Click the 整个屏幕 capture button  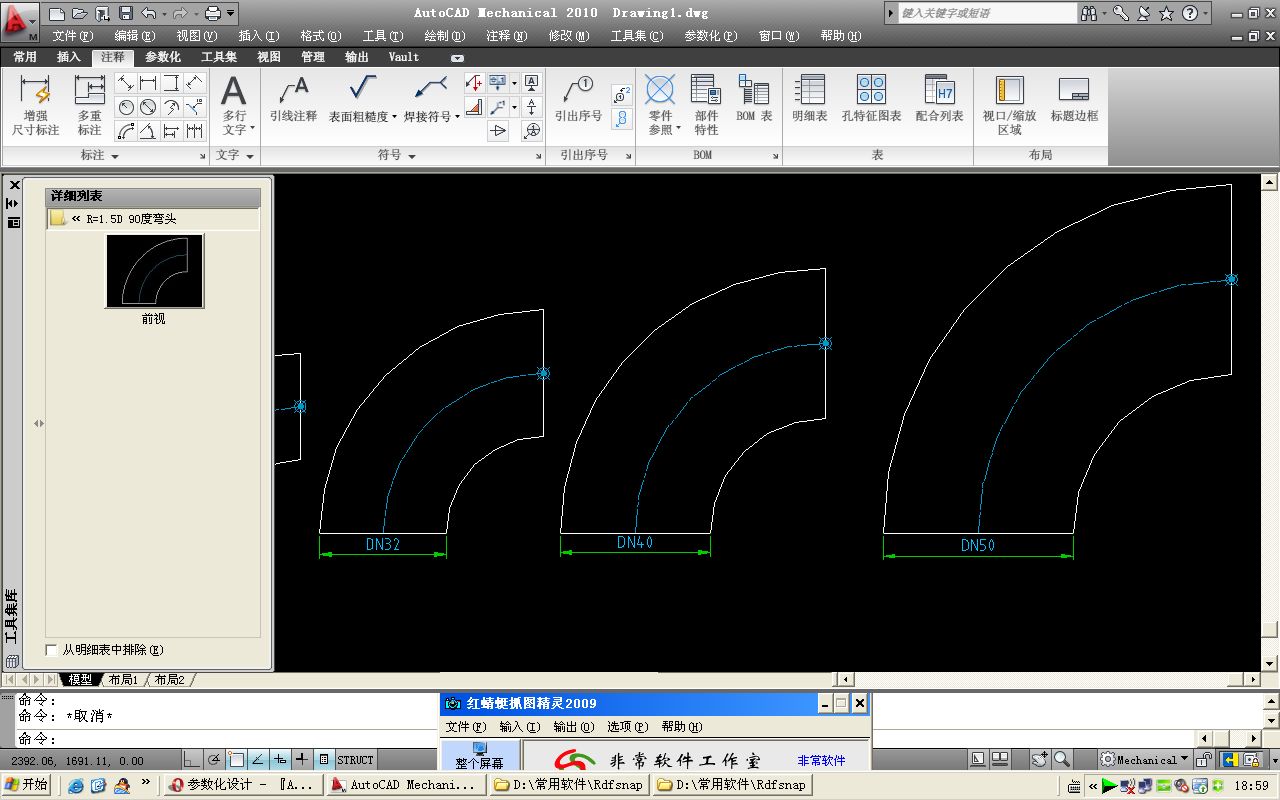479,755
